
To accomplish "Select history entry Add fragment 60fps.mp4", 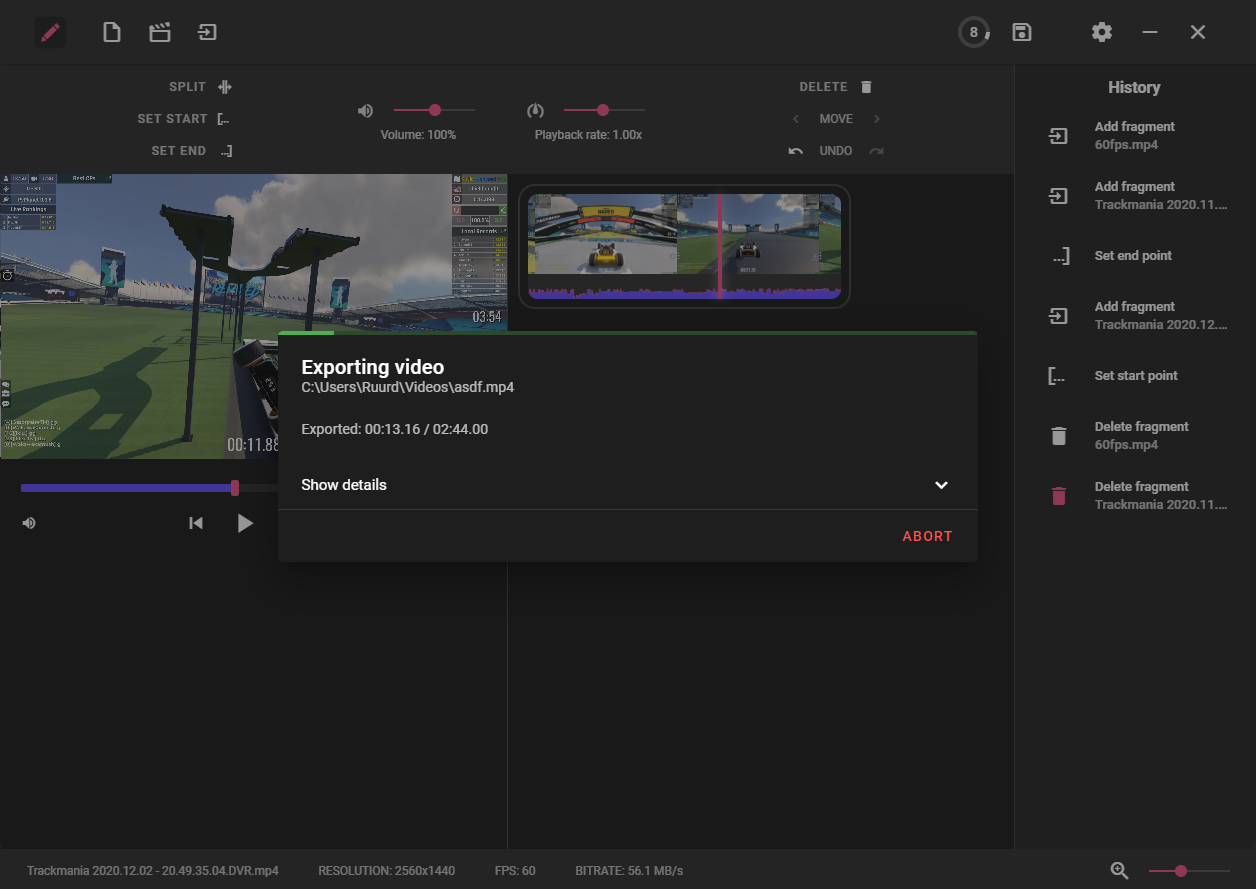I will click(1135, 136).
